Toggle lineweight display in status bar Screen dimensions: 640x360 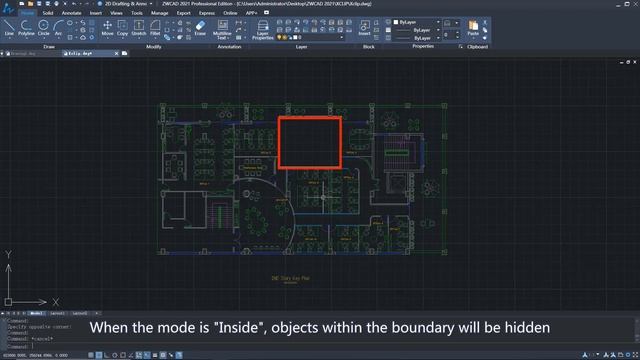click(x=155, y=355)
